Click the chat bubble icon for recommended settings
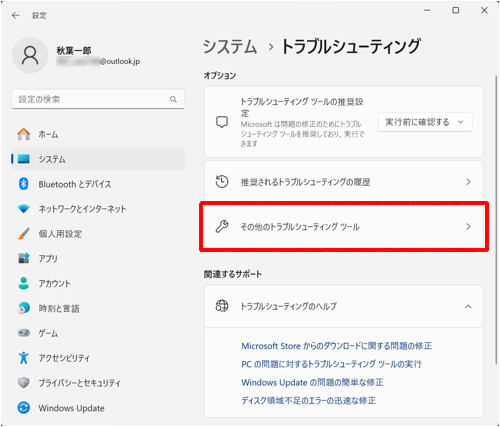The width and height of the screenshot is (500, 427). (x=222, y=122)
